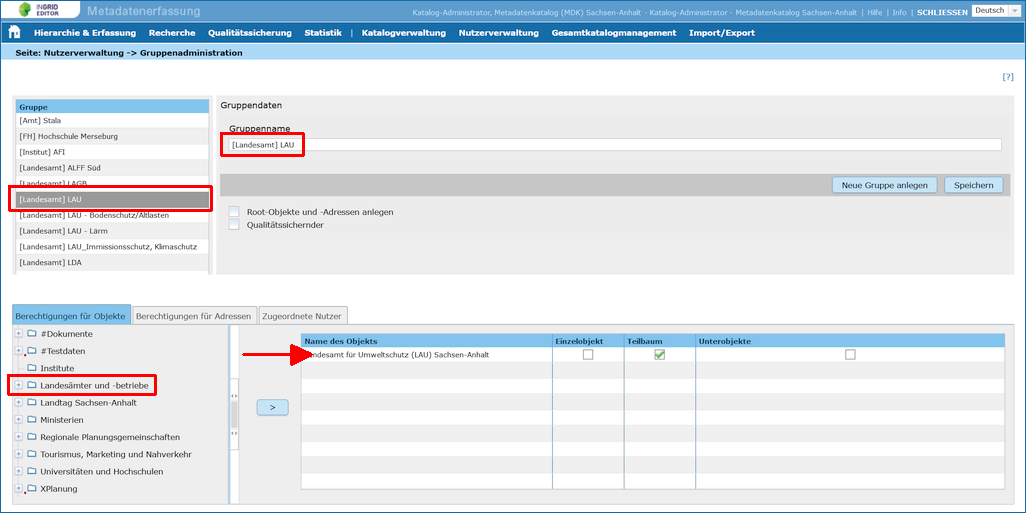
Task: Click the Tourismus, Marketing und Nahverkehr folder icon
Action: (31, 453)
